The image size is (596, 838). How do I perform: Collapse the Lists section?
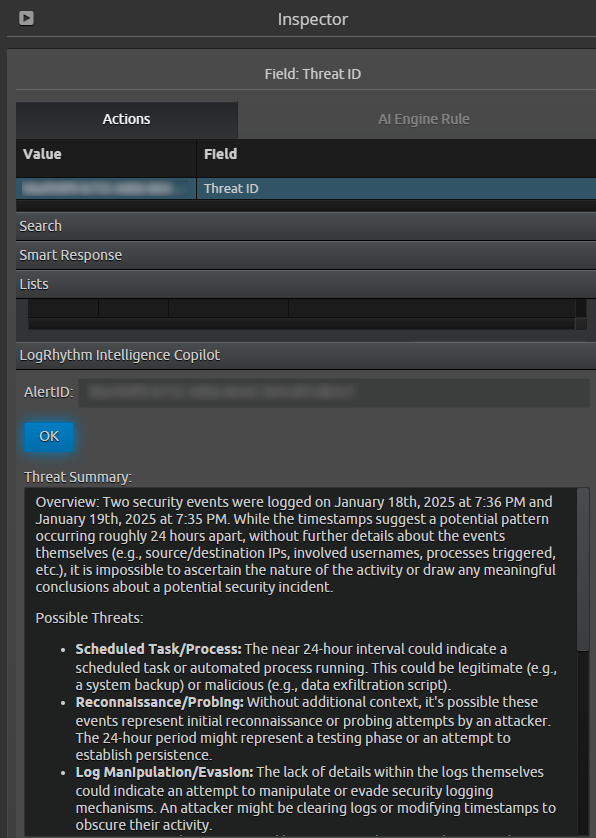pos(306,284)
